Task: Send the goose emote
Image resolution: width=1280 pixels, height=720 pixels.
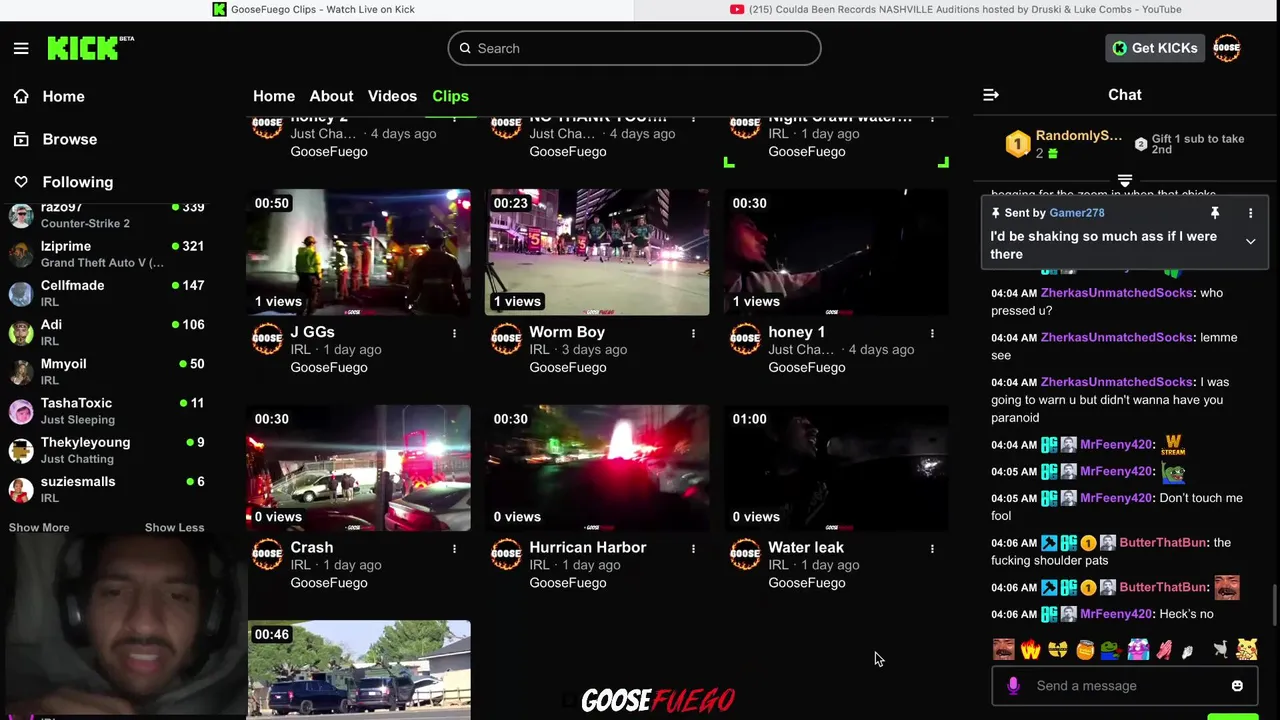Action: pyautogui.click(x=1220, y=650)
